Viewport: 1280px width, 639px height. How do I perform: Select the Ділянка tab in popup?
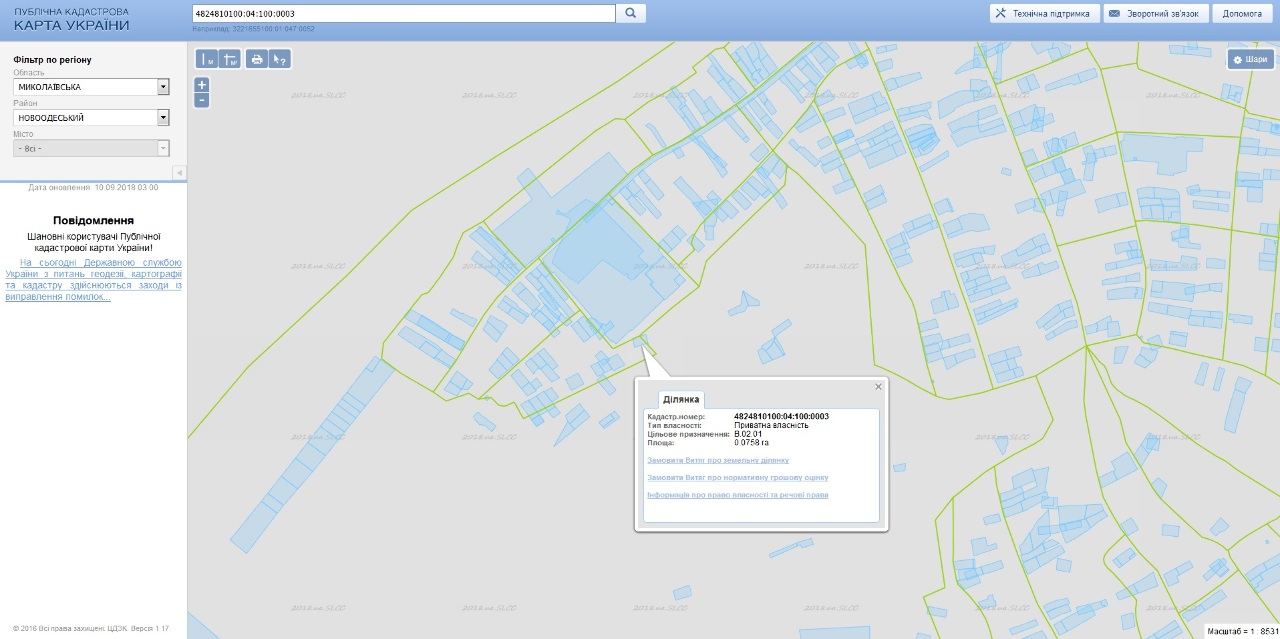681,399
